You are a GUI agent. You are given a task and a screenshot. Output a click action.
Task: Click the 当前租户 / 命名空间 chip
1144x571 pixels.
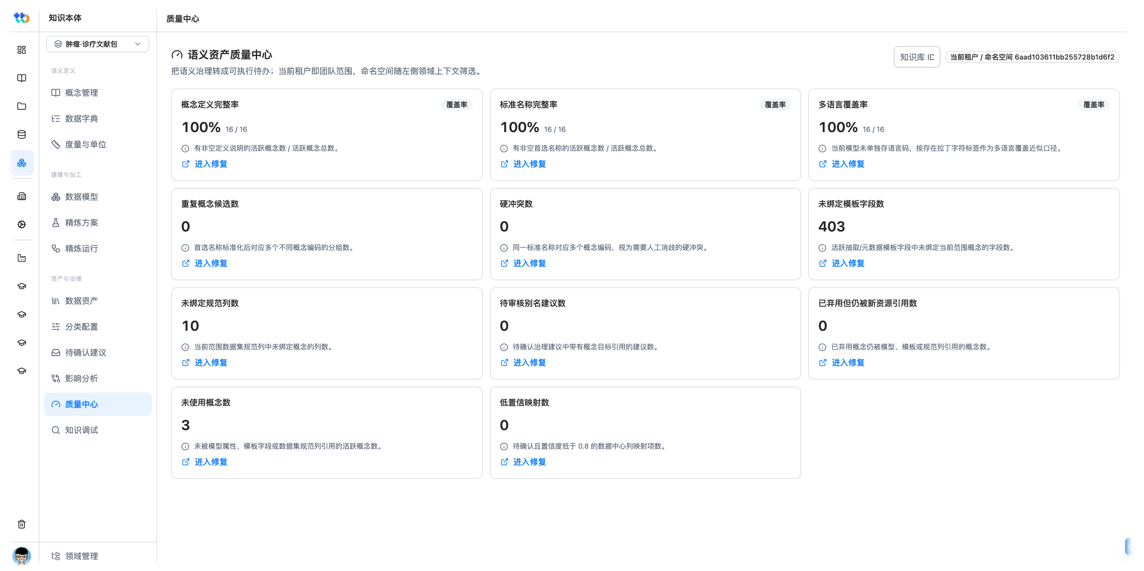click(1032, 57)
